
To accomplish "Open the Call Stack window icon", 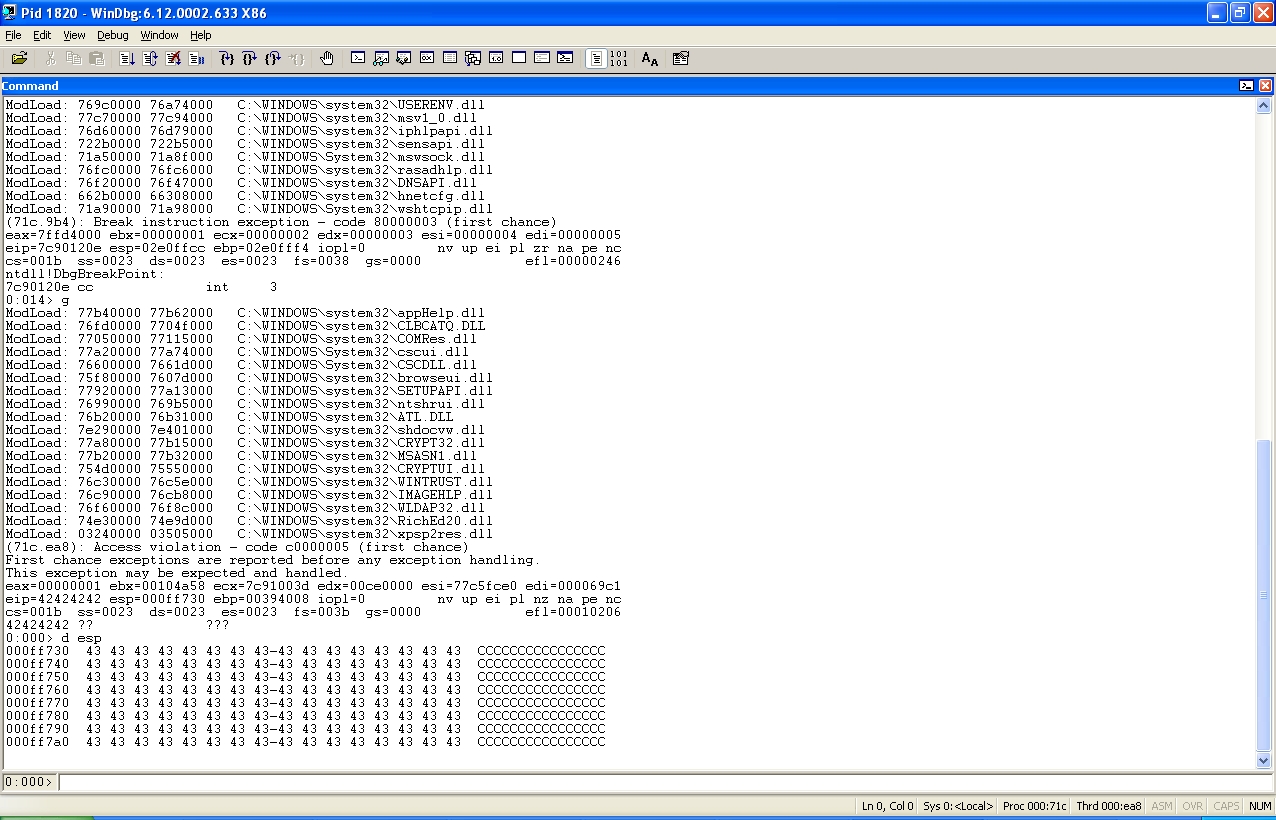I will coord(472,59).
